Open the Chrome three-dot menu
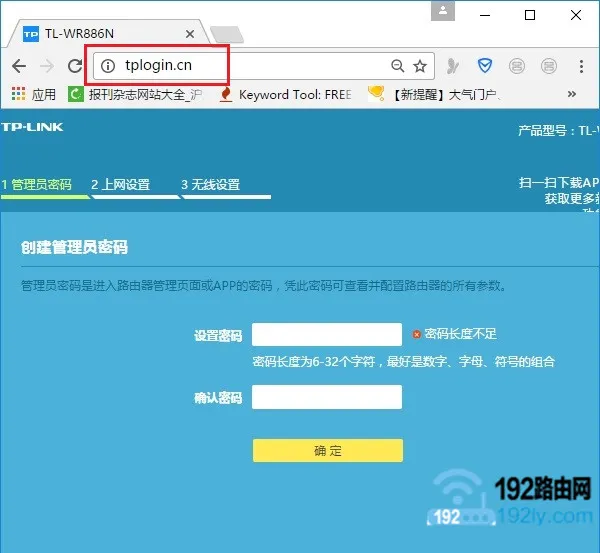 click(x=581, y=66)
